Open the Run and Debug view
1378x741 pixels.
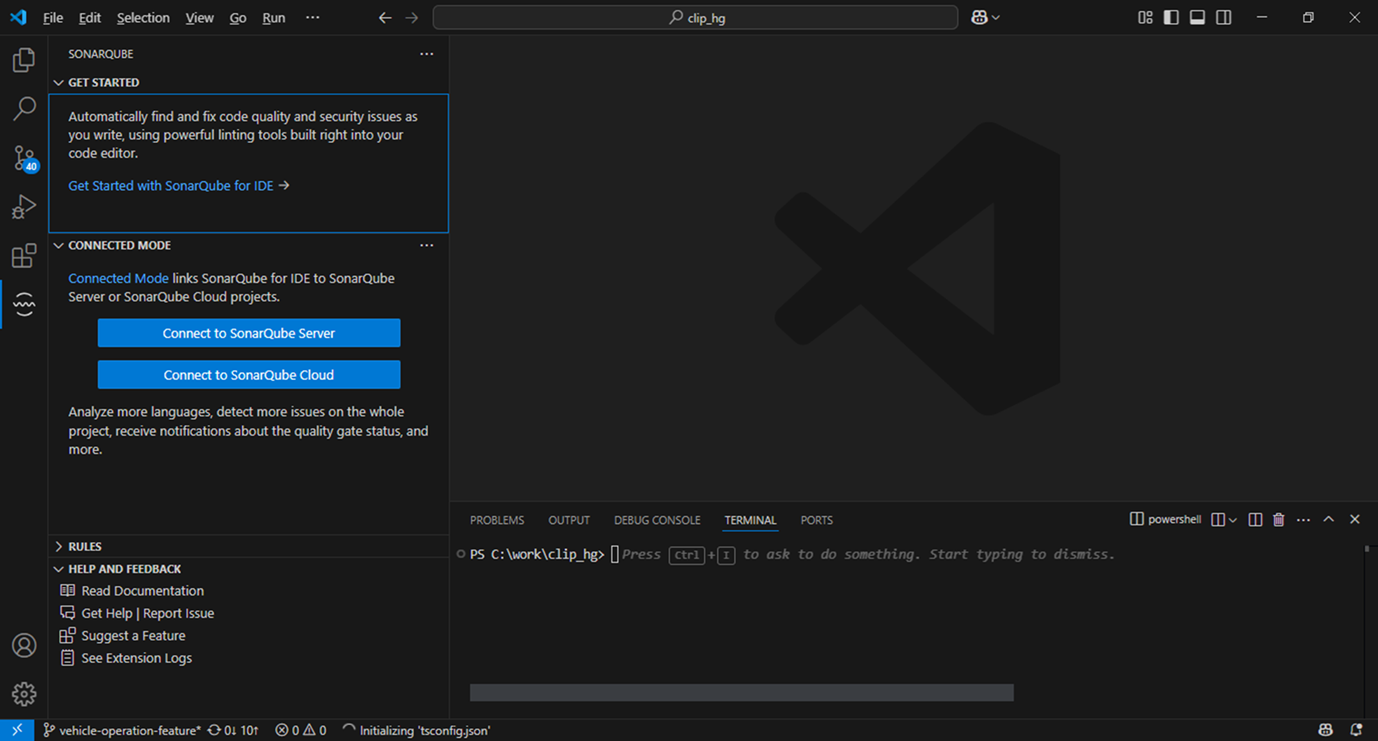24,207
